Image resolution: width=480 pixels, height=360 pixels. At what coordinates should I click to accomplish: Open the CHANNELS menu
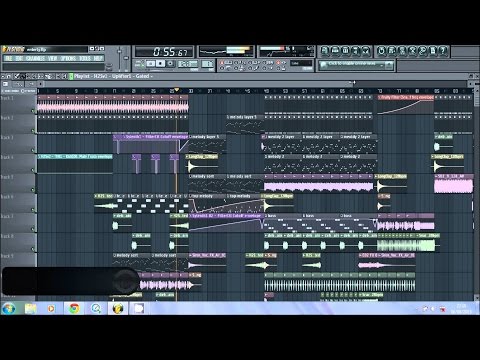coord(35,58)
